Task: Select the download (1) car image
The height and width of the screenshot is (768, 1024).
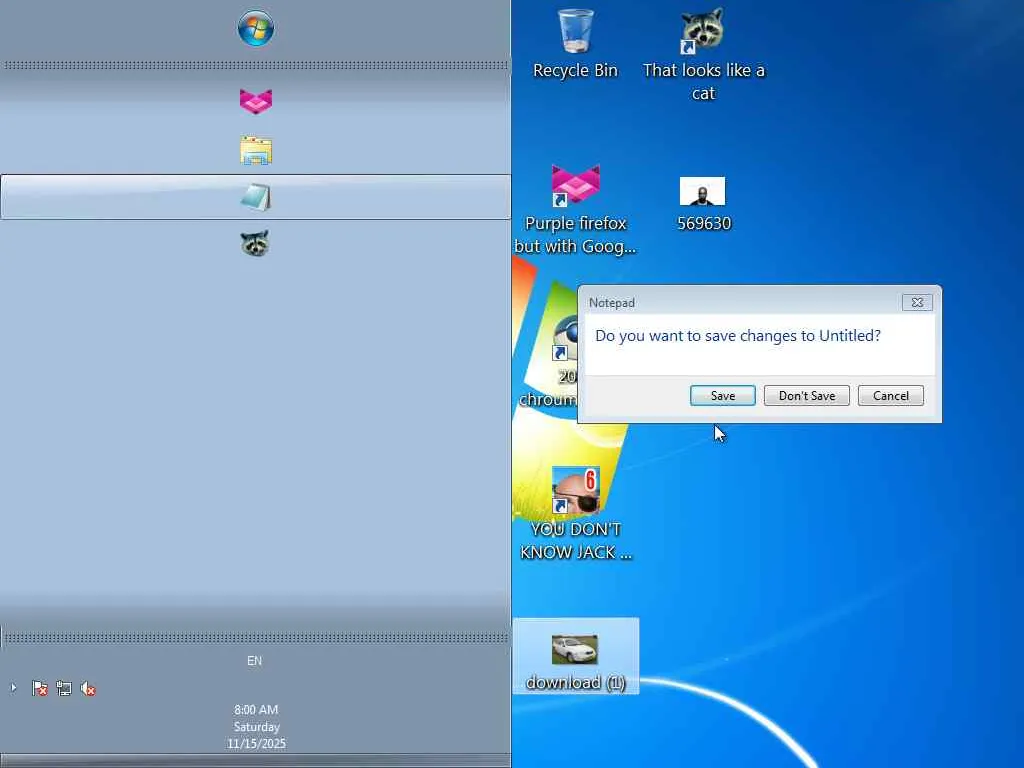Action: [575, 656]
